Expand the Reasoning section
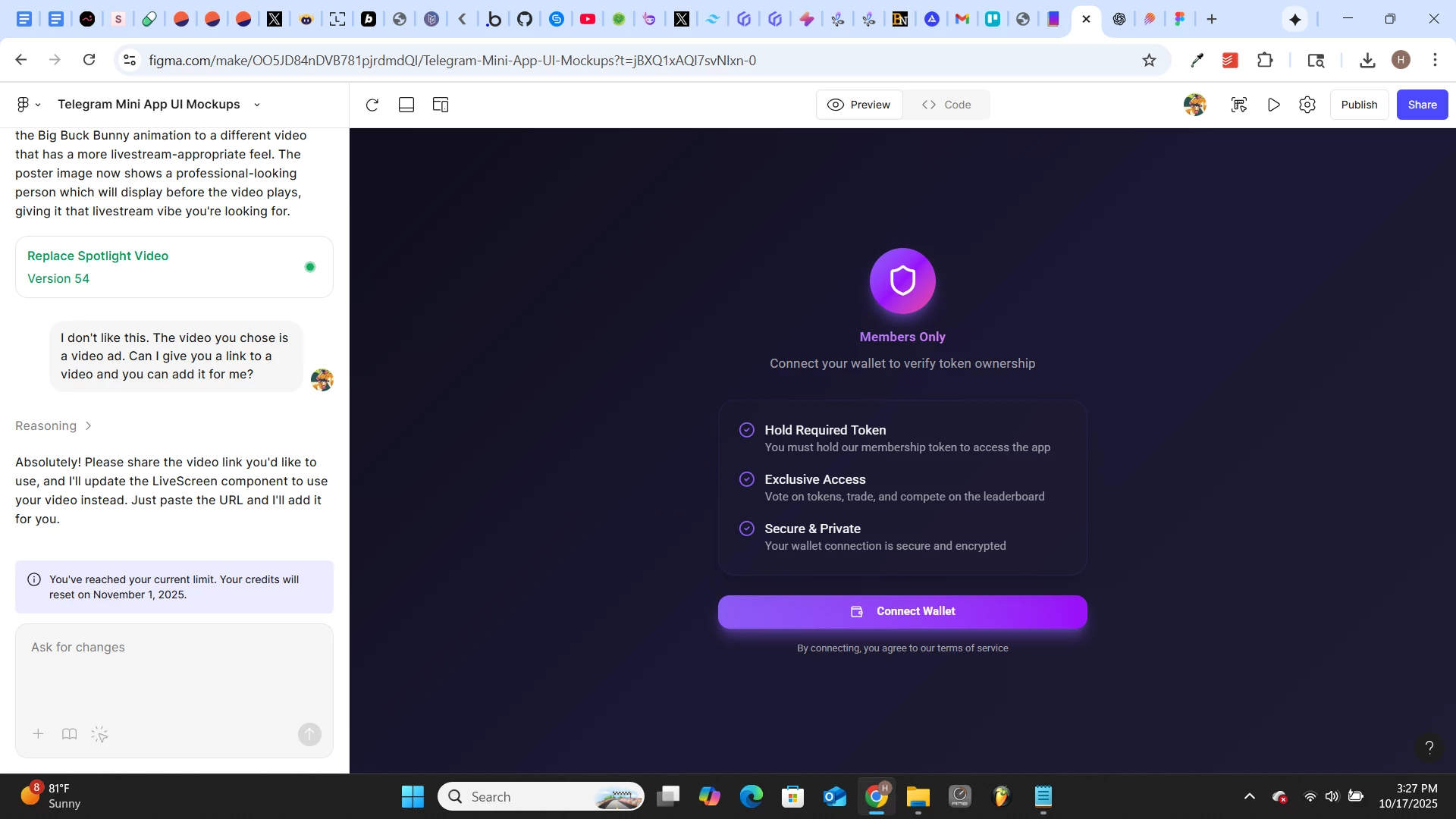Image resolution: width=1456 pixels, height=819 pixels. pos(53,426)
